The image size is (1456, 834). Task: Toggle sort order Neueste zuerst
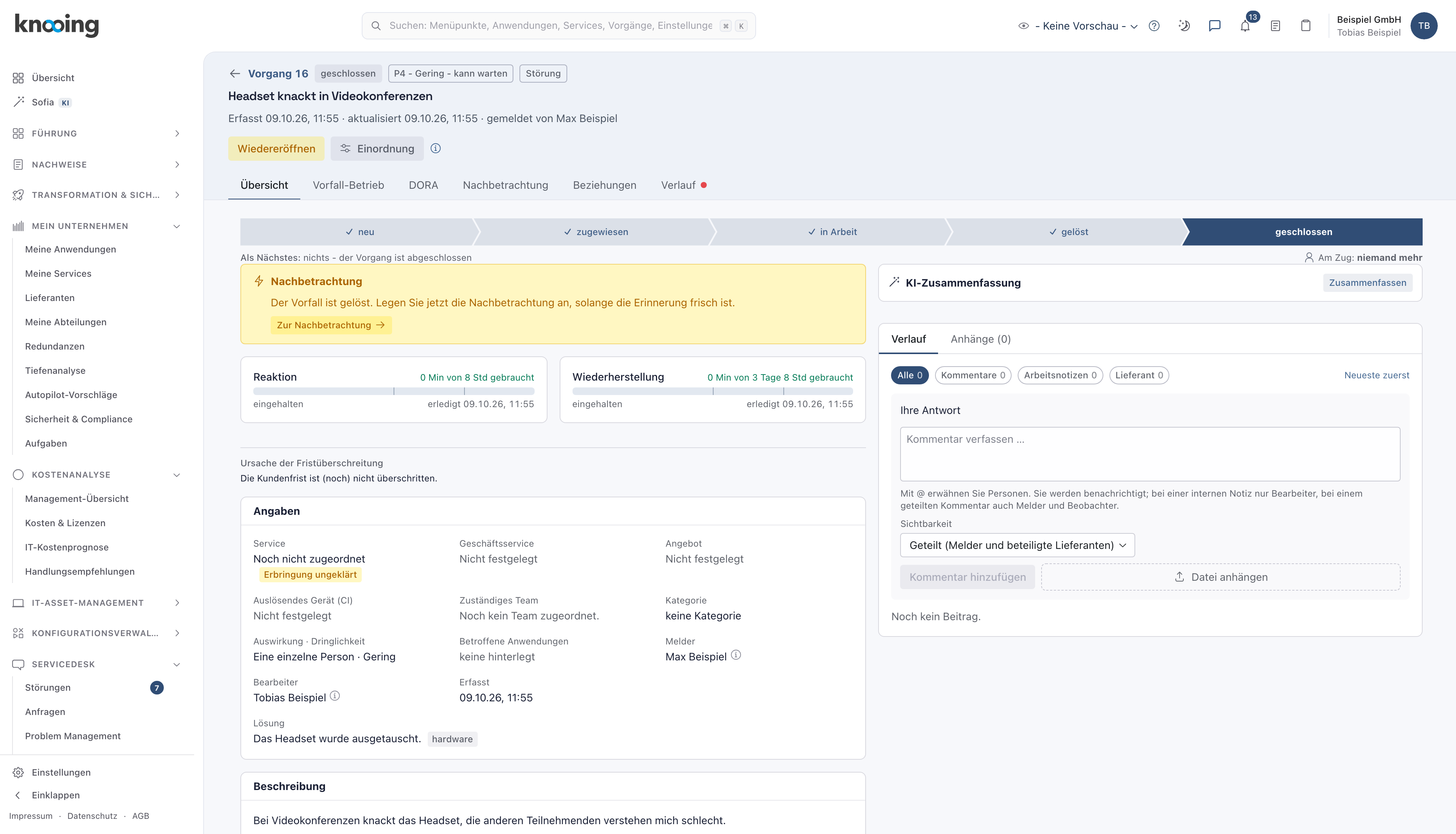click(1376, 375)
